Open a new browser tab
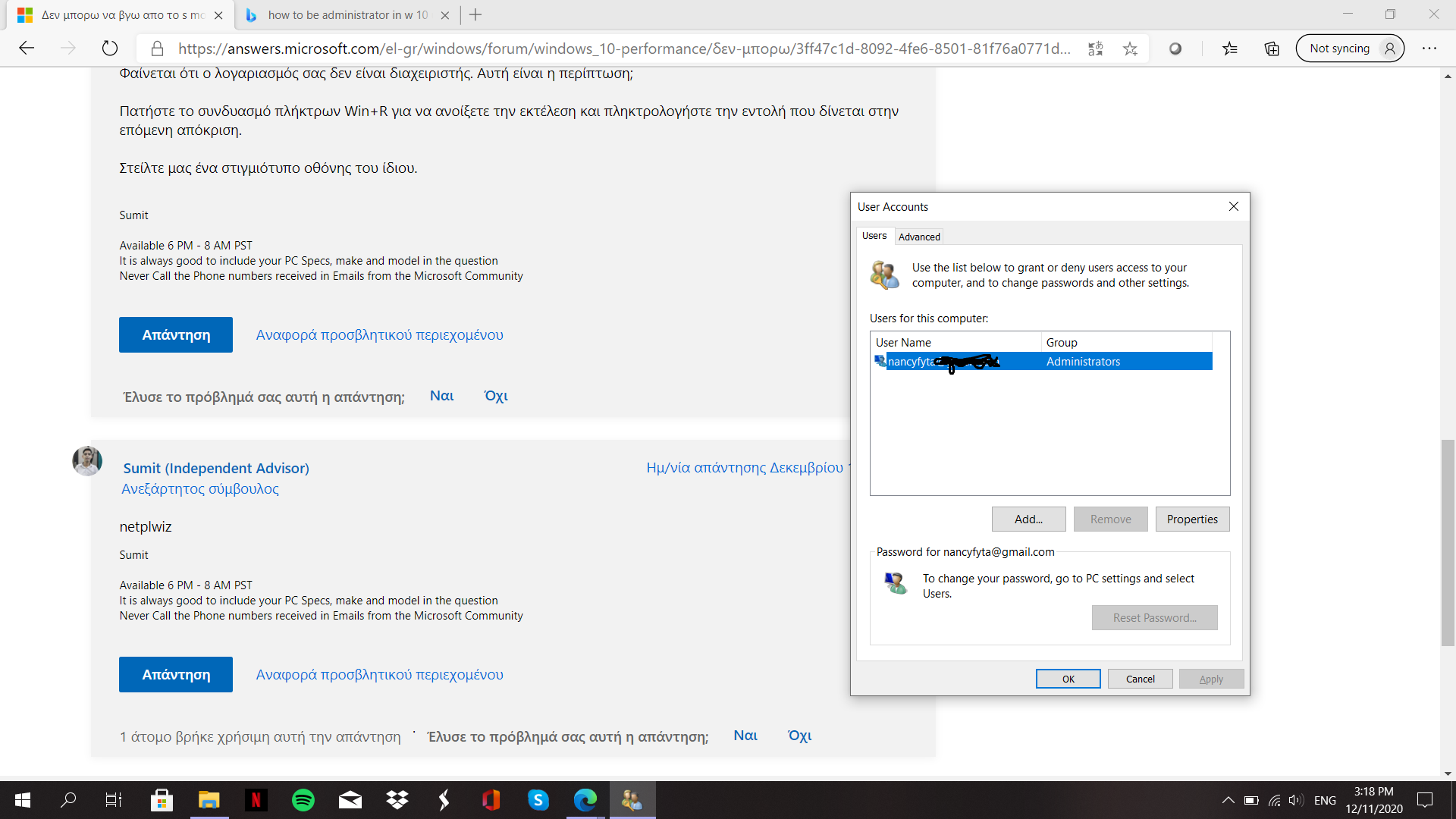Viewport: 1456px width, 819px height. pos(475,14)
